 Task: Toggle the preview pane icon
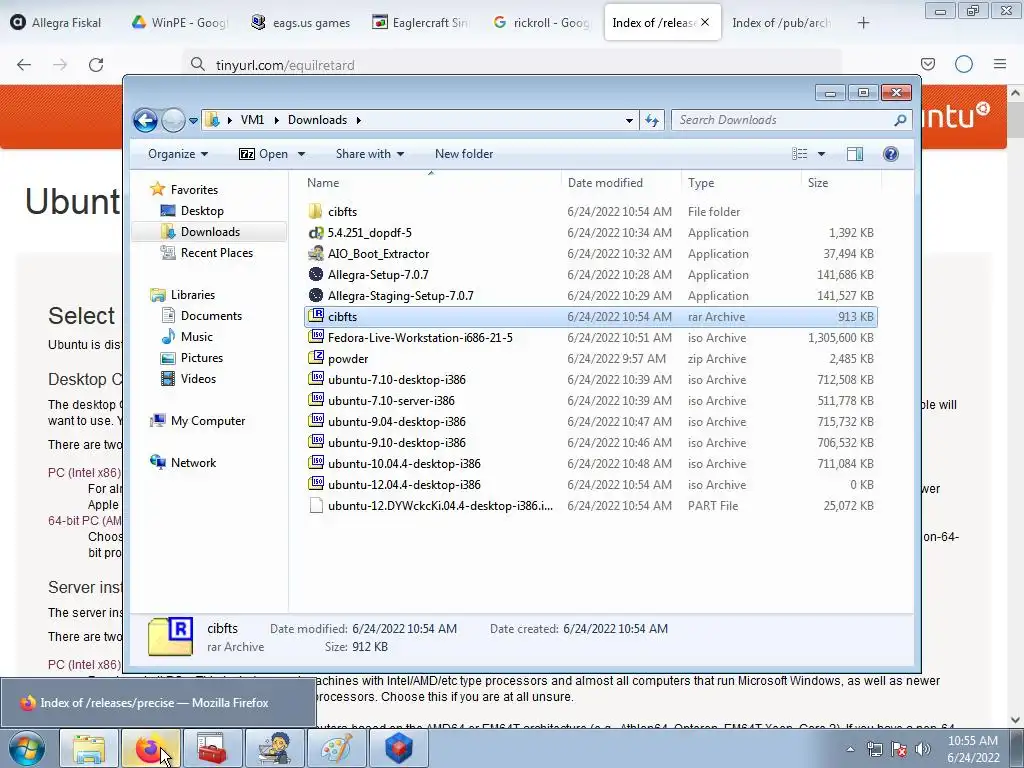pos(855,154)
